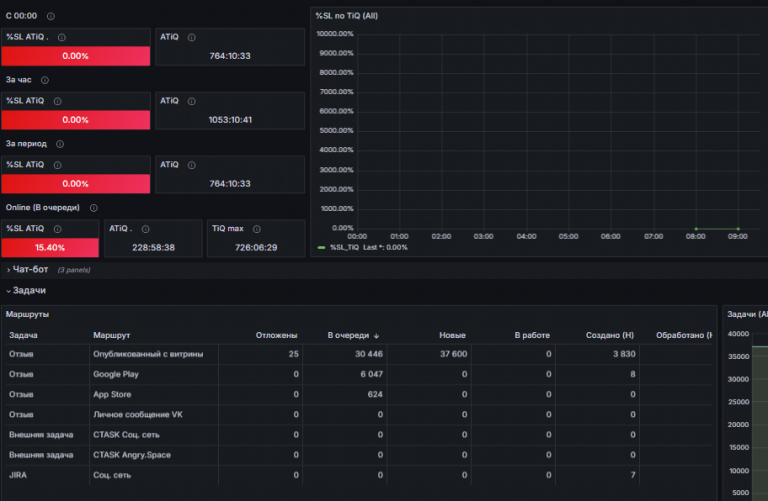Click info icon next to Online (В очереди)
This screenshot has width=768, height=501.
click(94, 208)
